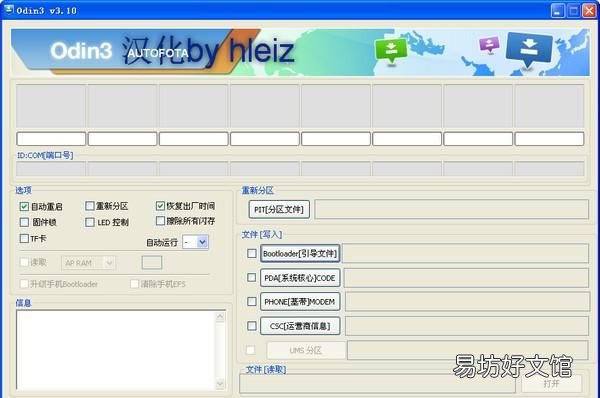Tick the checkbox beside PDA[系统核心]CODE

click(251, 277)
